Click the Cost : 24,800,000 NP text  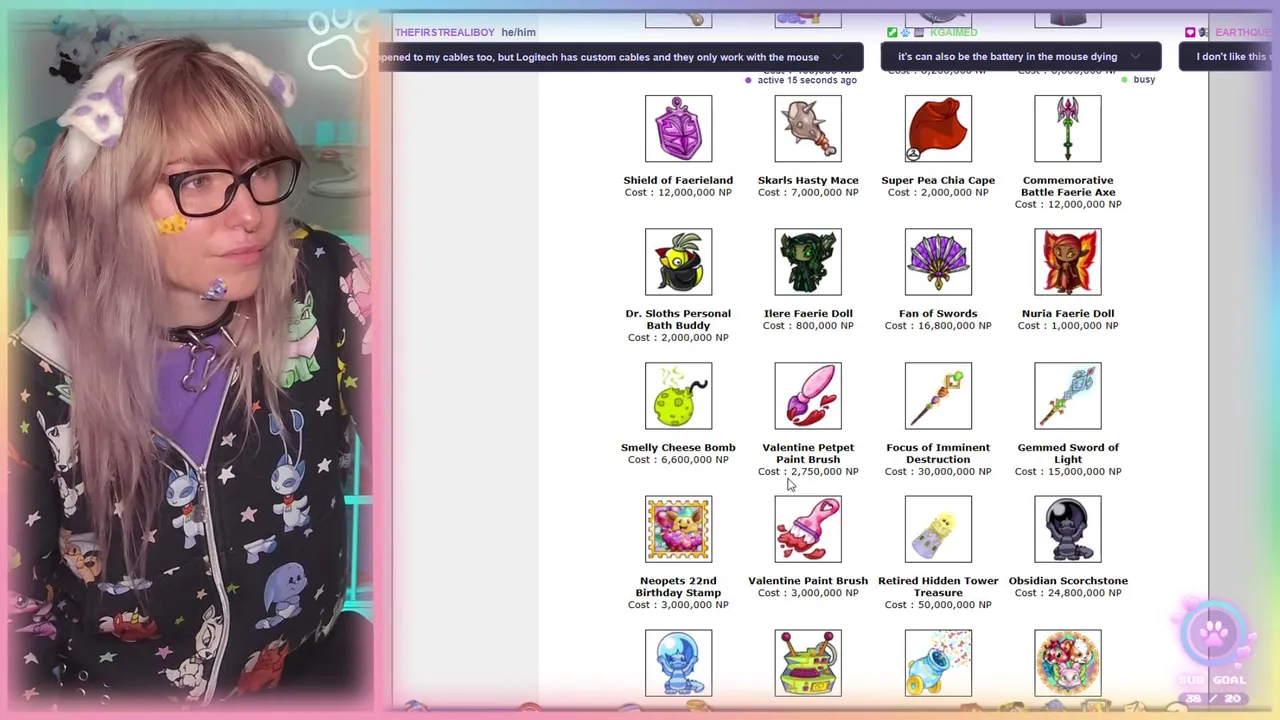pos(1068,592)
